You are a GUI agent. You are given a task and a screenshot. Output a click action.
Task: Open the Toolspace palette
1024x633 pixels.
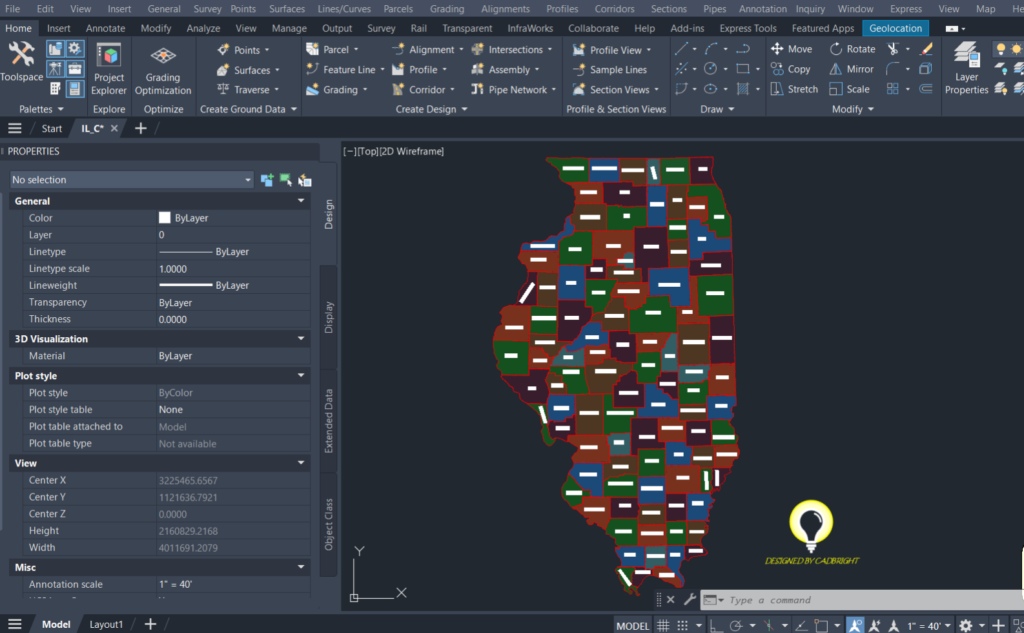coord(20,62)
